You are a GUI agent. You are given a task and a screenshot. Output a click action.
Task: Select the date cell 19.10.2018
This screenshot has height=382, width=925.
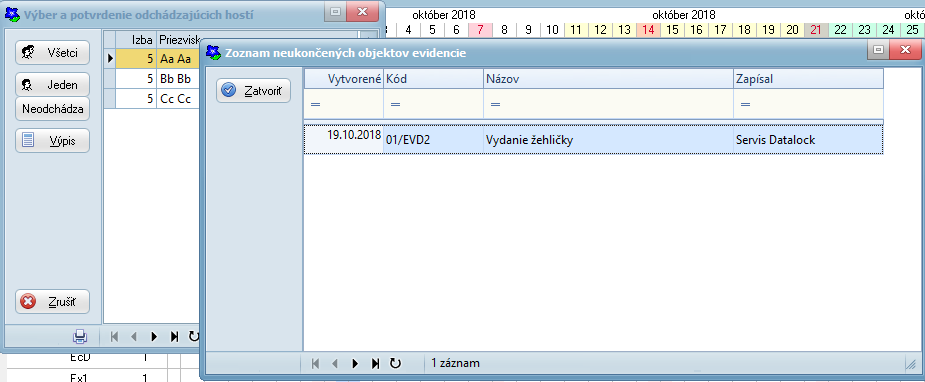click(344, 140)
